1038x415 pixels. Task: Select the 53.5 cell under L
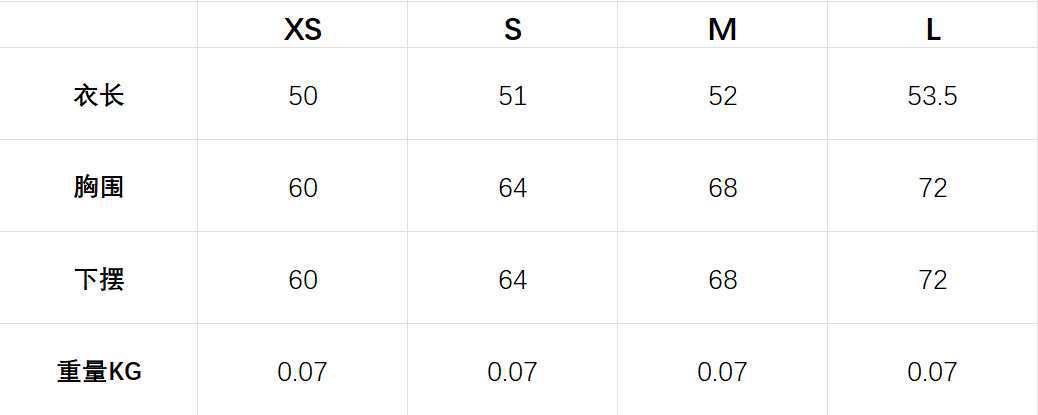tap(932, 96)
